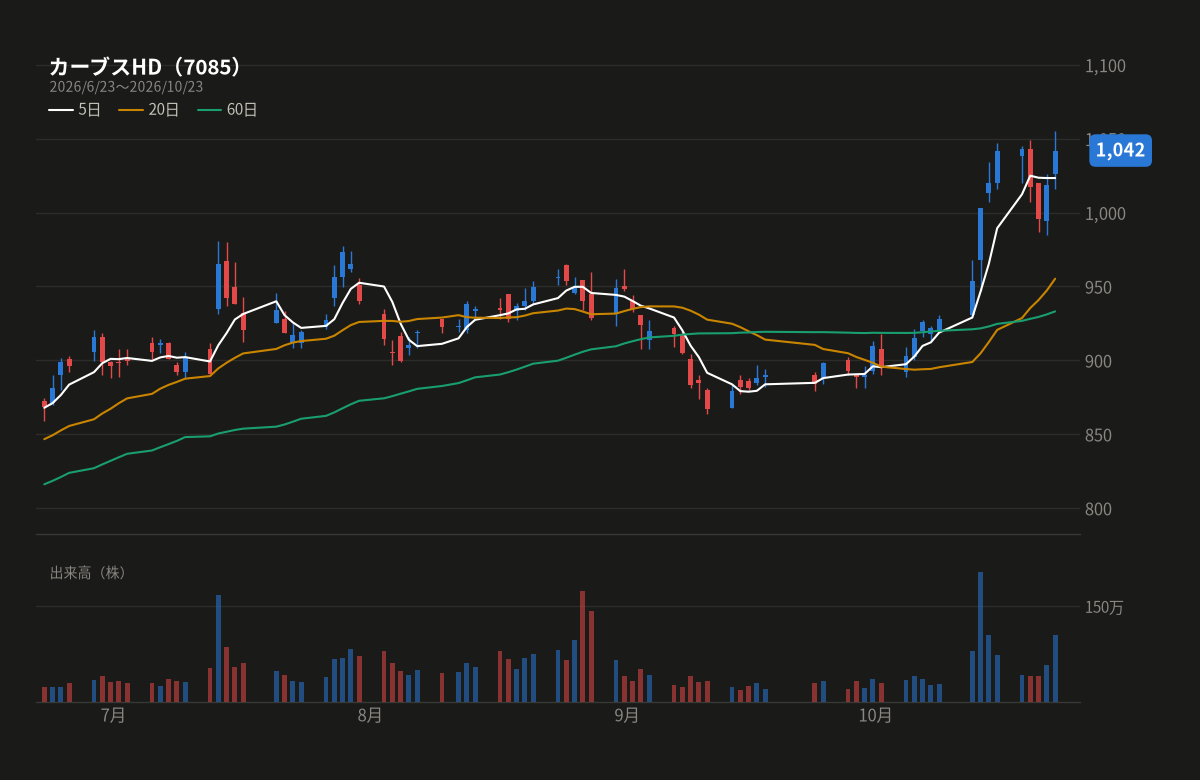Click the 1,000 price axis label
1200x780 pixels.
(x=1105, y=214)
